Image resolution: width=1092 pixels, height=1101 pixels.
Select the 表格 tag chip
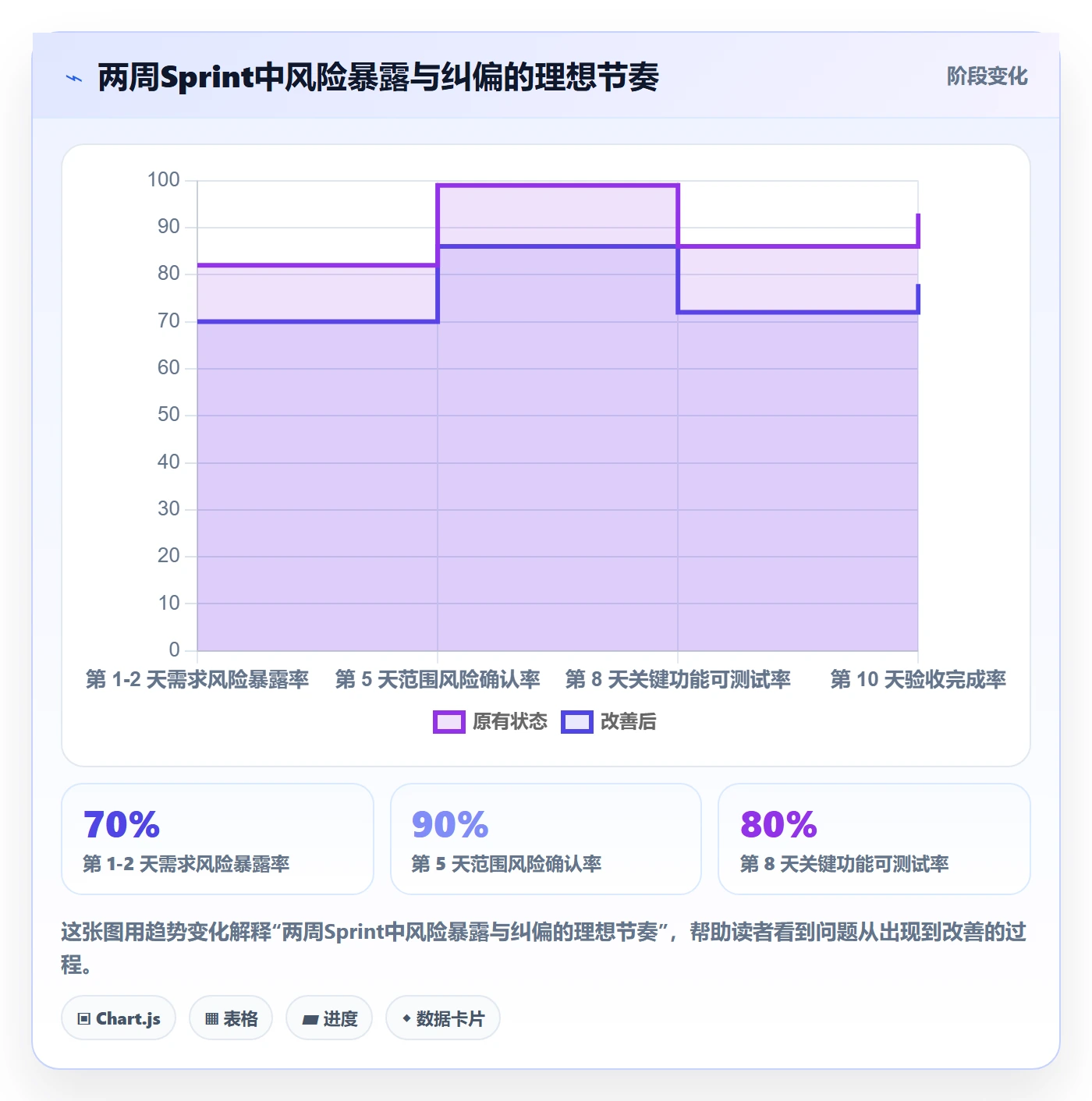231,1018
